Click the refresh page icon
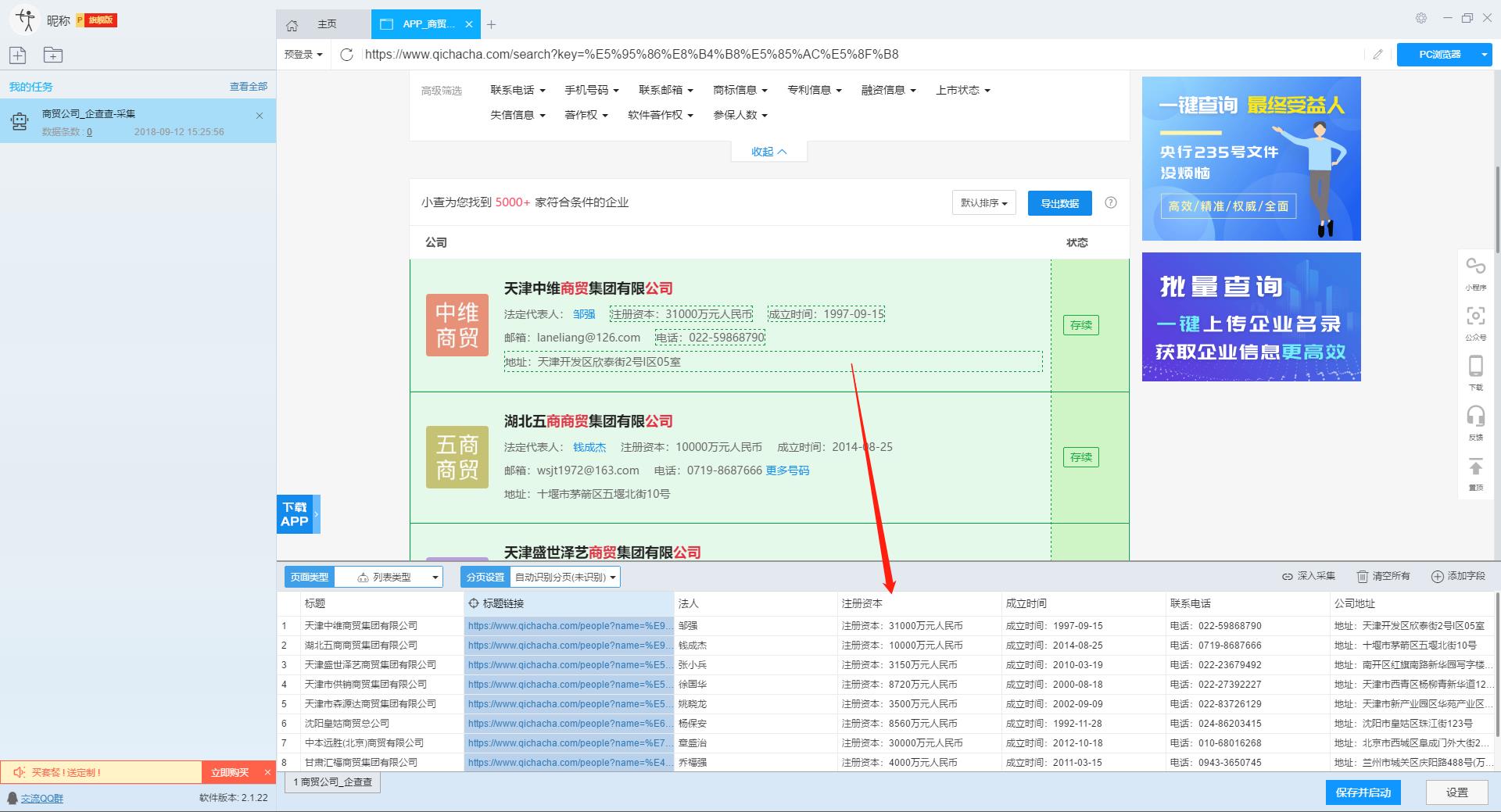 point(347,54)
